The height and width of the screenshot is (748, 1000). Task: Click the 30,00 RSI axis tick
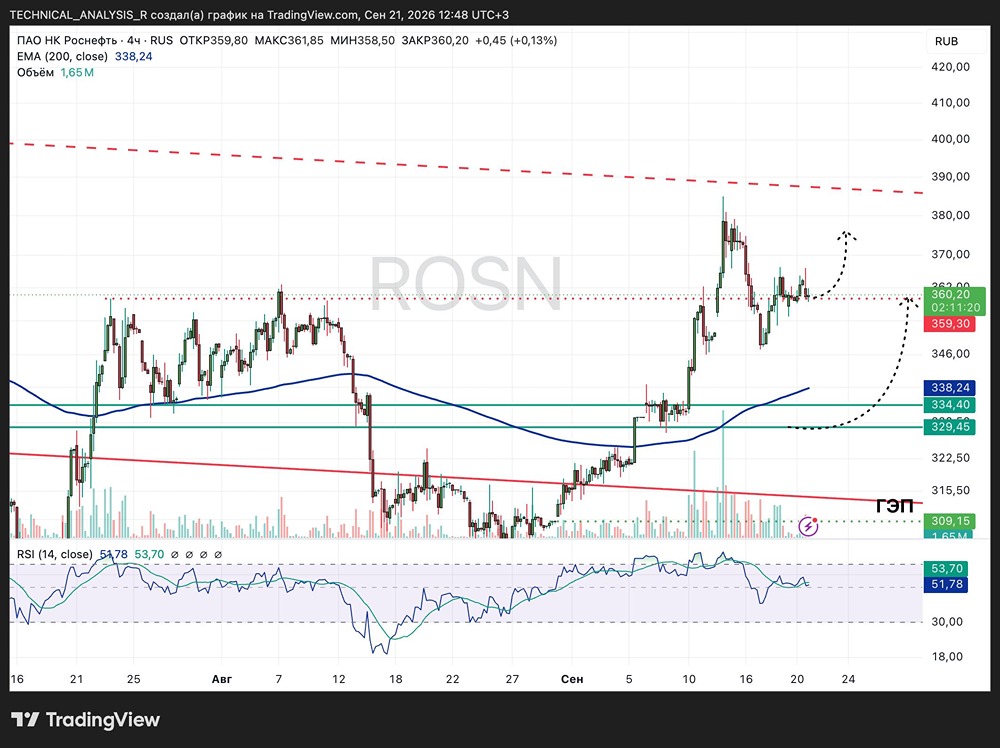(x=947, y=622)
